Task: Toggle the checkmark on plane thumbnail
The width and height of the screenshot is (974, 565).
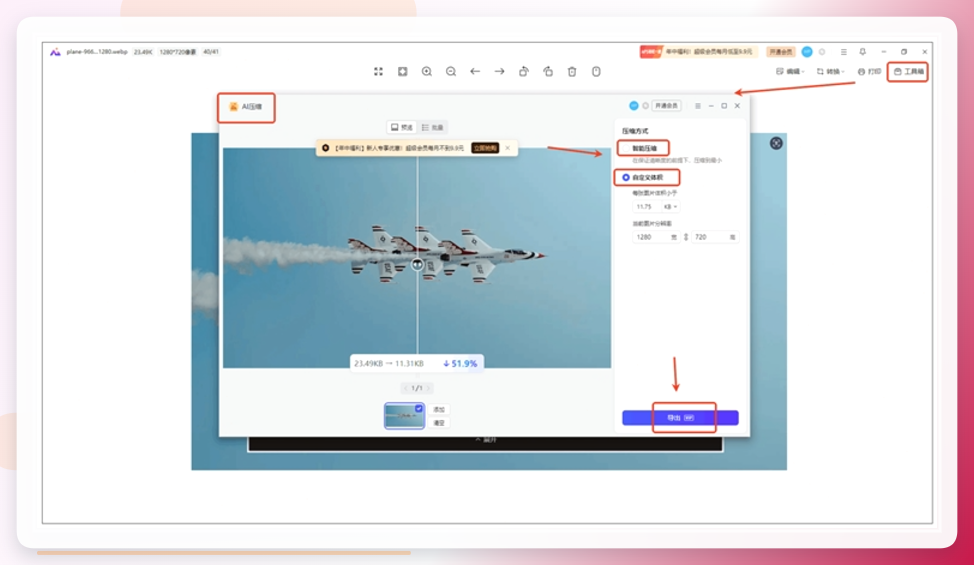Action: click(x=419, y=409)
